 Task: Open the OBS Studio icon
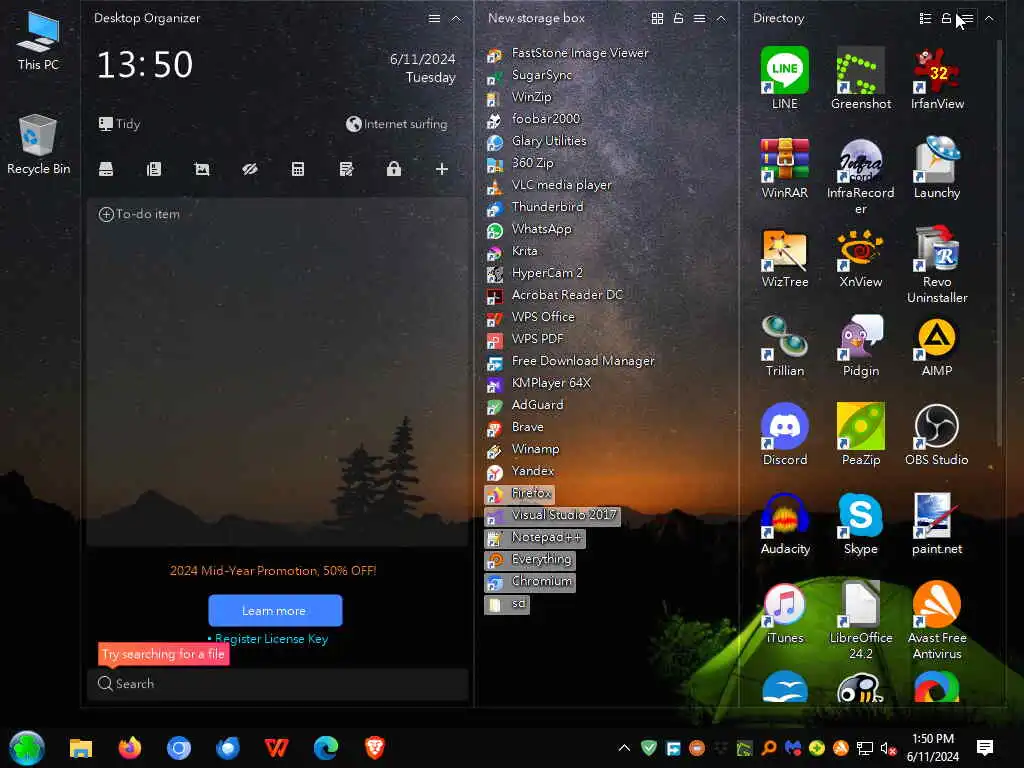click(937, 435)
